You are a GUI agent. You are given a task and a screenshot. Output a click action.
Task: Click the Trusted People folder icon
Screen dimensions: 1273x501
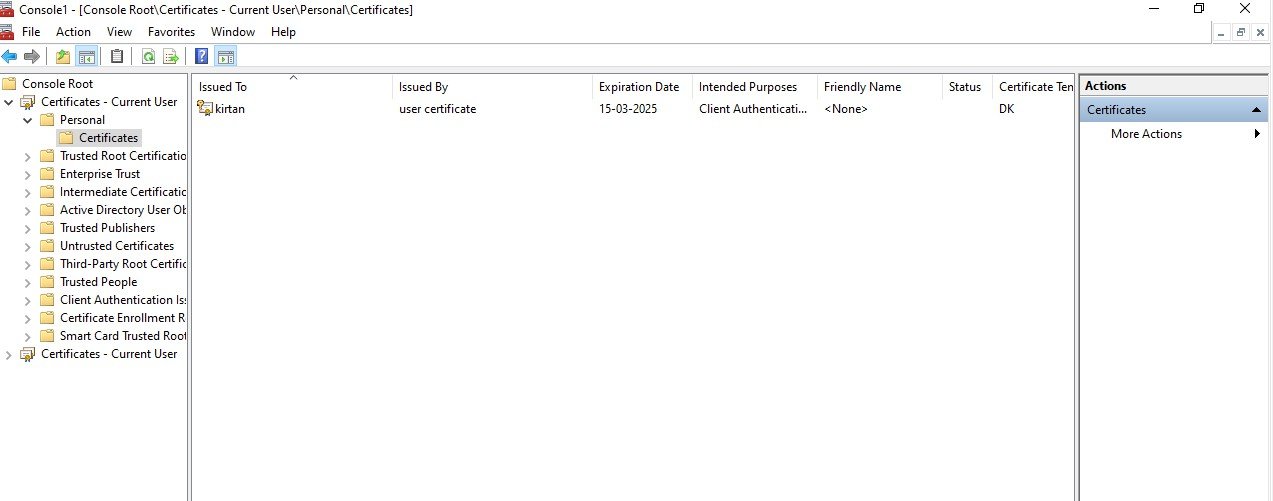pyautogui.click(x=47, y=282)
